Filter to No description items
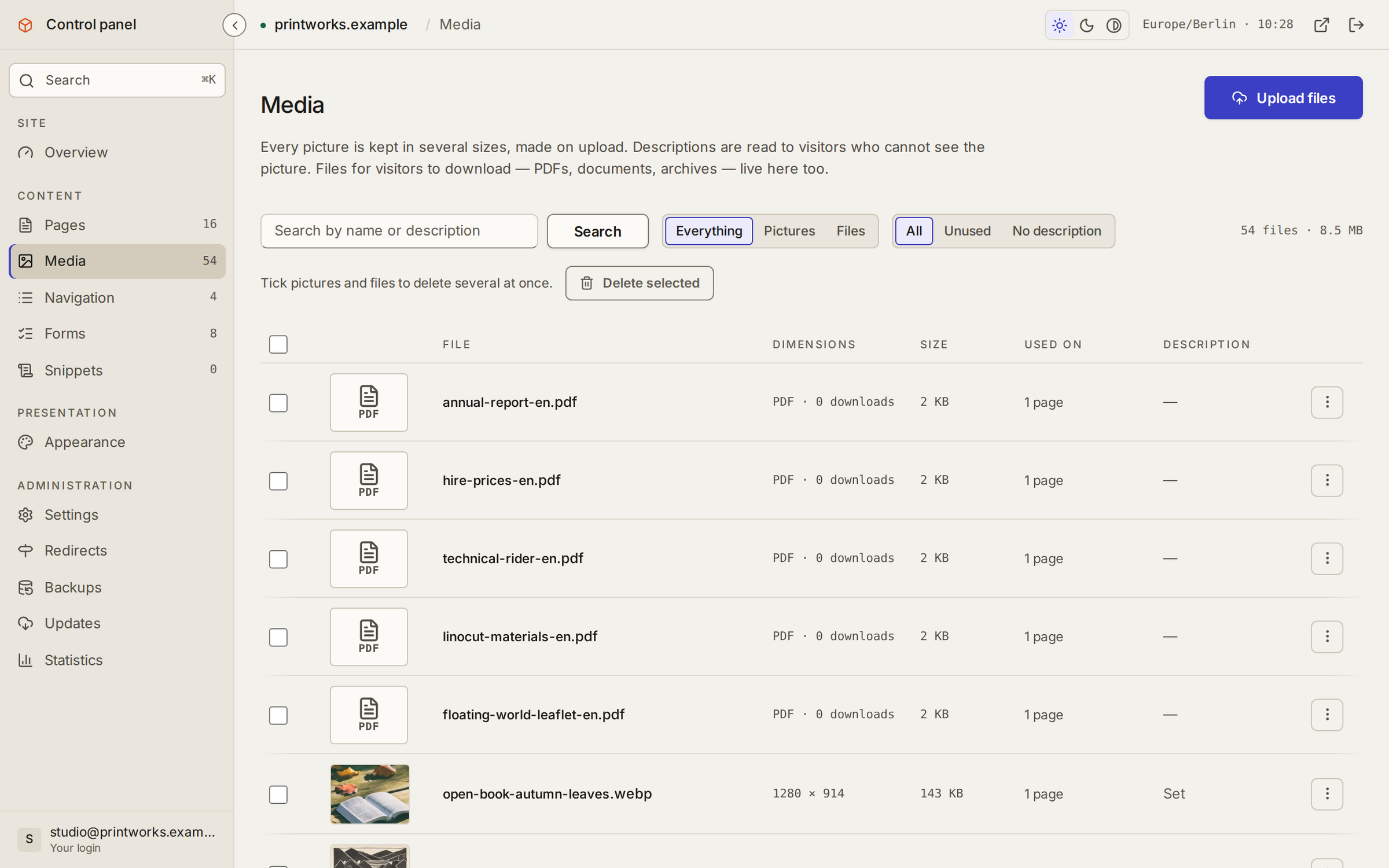The height and width of the screenshot is (868, 1389). pos(1056,231)
